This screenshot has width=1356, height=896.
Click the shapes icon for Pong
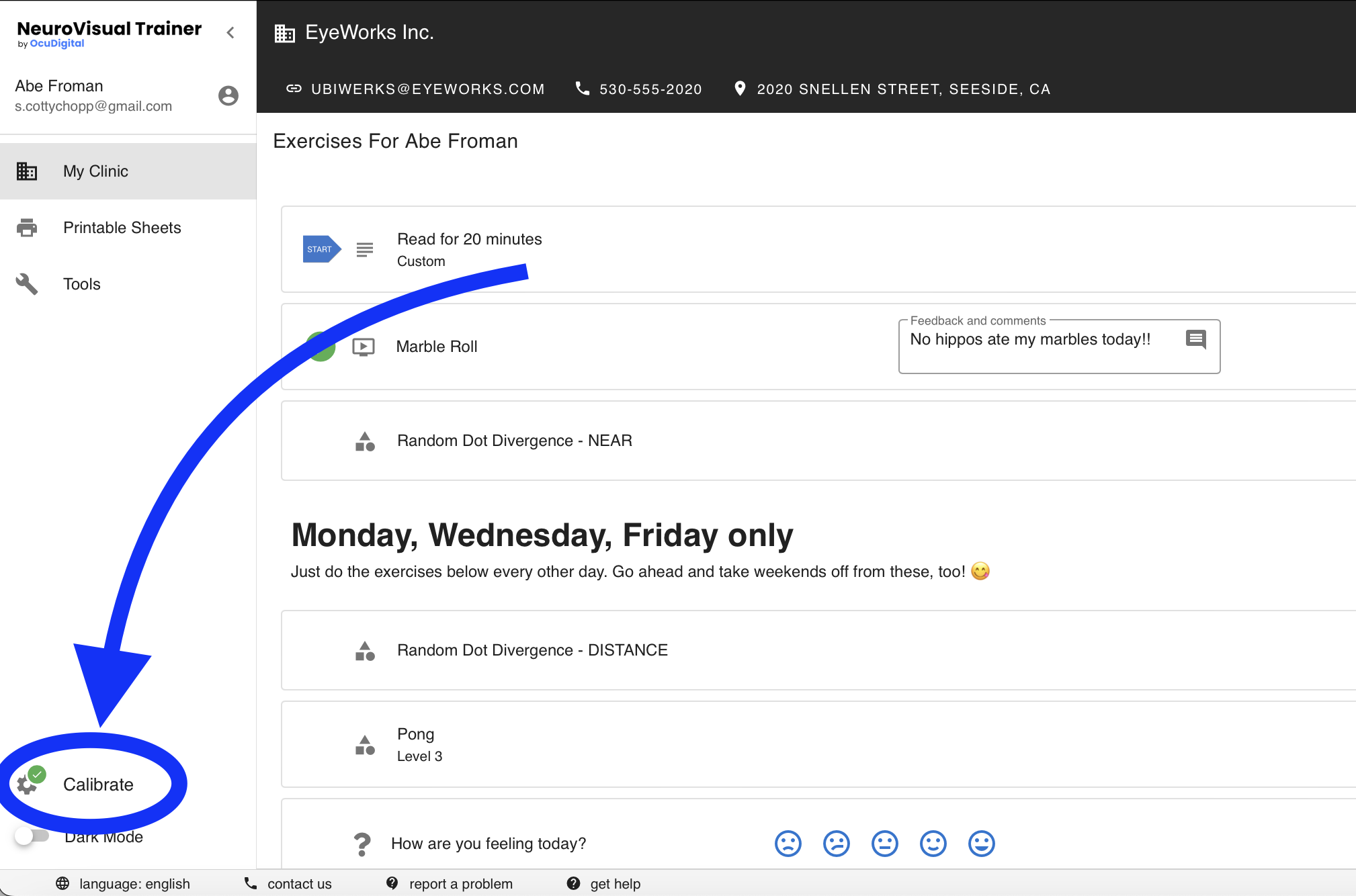tap(365, 745)
